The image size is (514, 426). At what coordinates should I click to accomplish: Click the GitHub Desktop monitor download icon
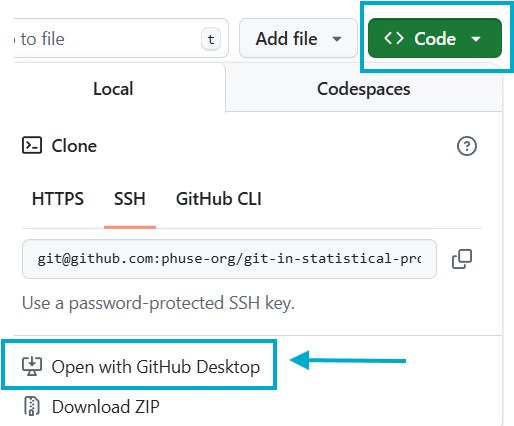(x=32, y=366)
